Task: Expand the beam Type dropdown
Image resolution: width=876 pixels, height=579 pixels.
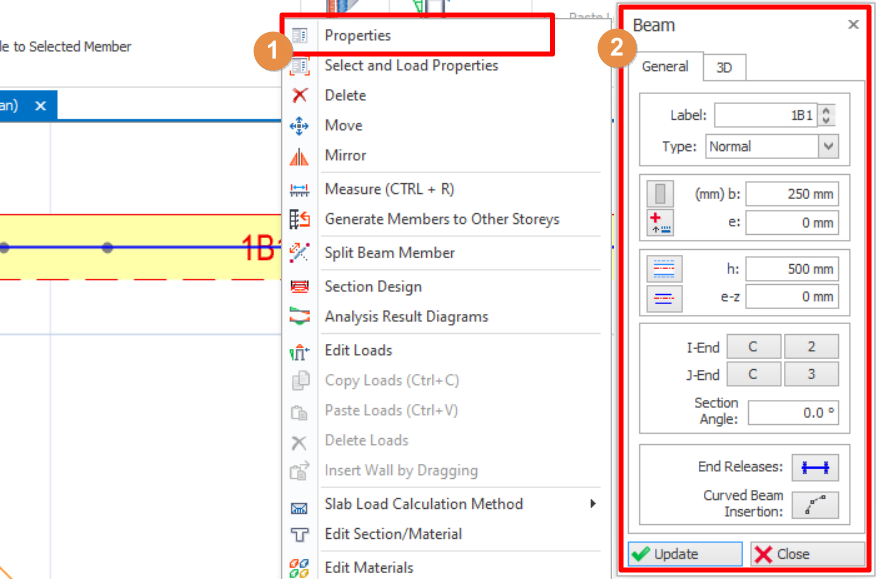Action: pos(828,146)
